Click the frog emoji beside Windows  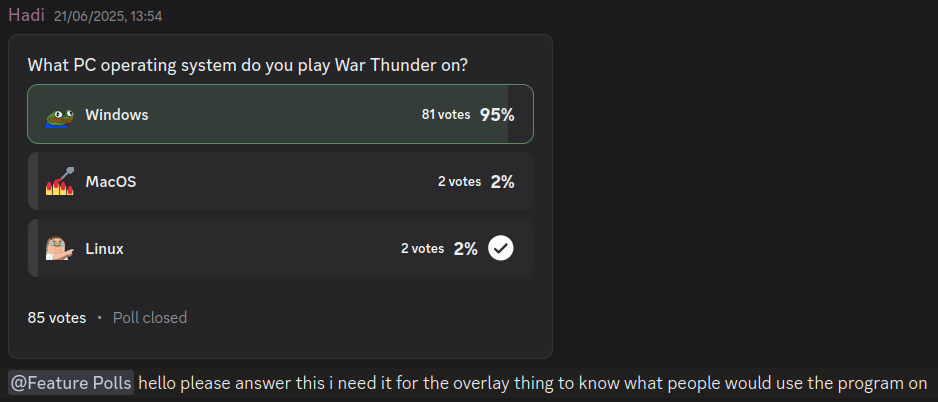(60, 115)
